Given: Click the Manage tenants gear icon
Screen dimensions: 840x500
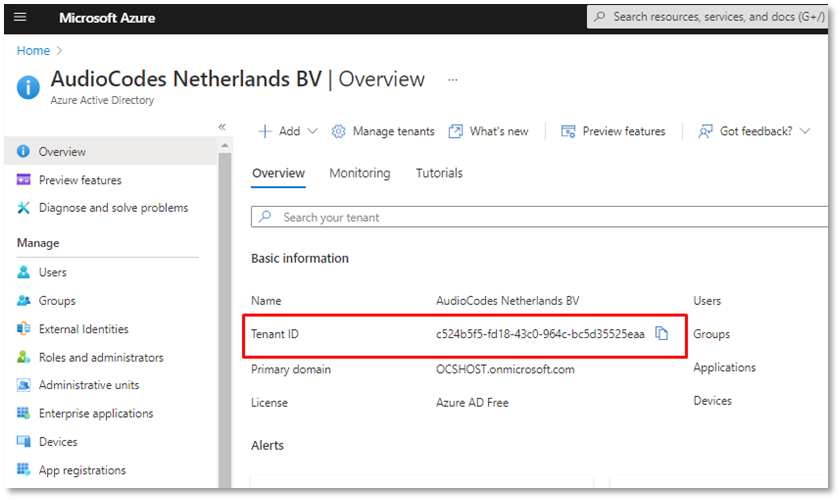Looking at the screenshot, I should [339, 131].
